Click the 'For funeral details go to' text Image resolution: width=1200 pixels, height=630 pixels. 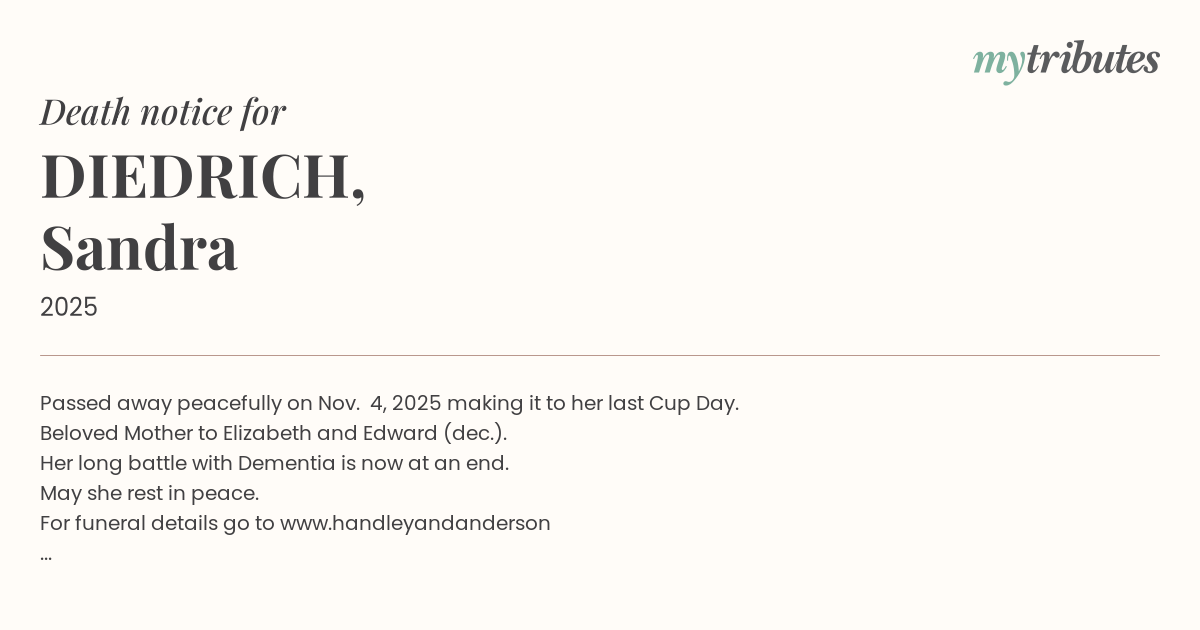(157, 523)
